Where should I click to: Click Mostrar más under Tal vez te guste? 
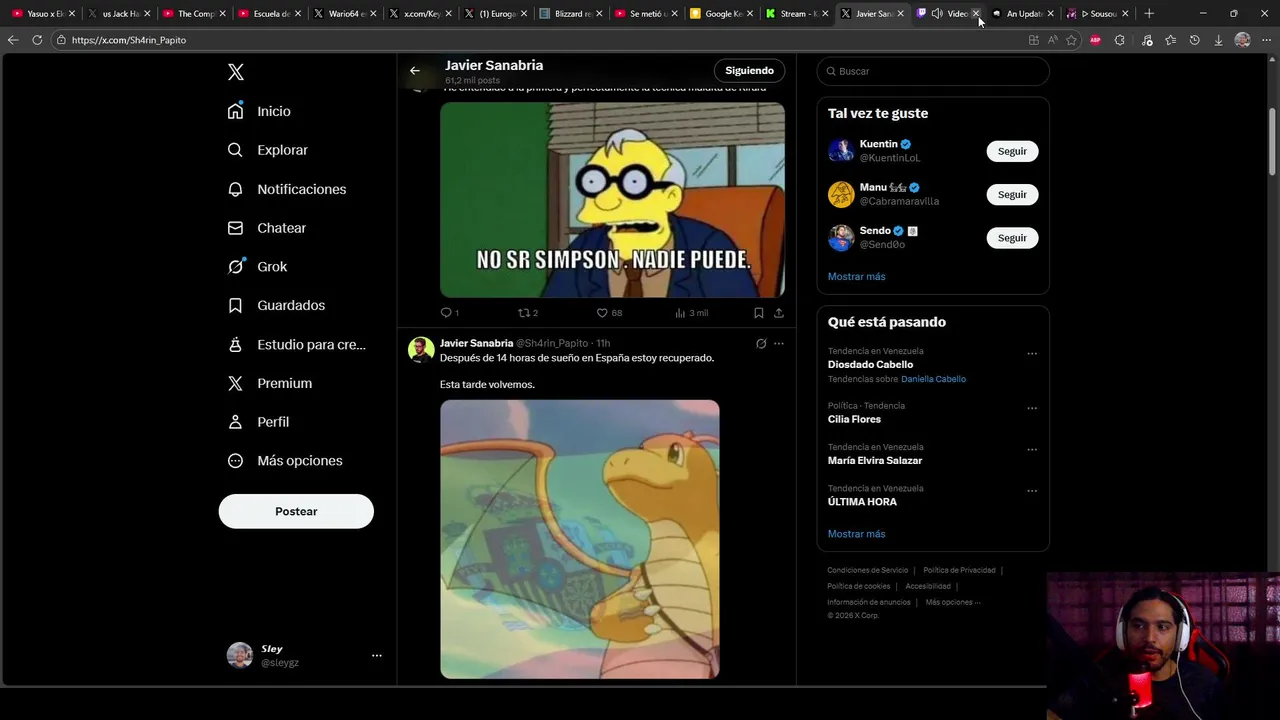856,276
